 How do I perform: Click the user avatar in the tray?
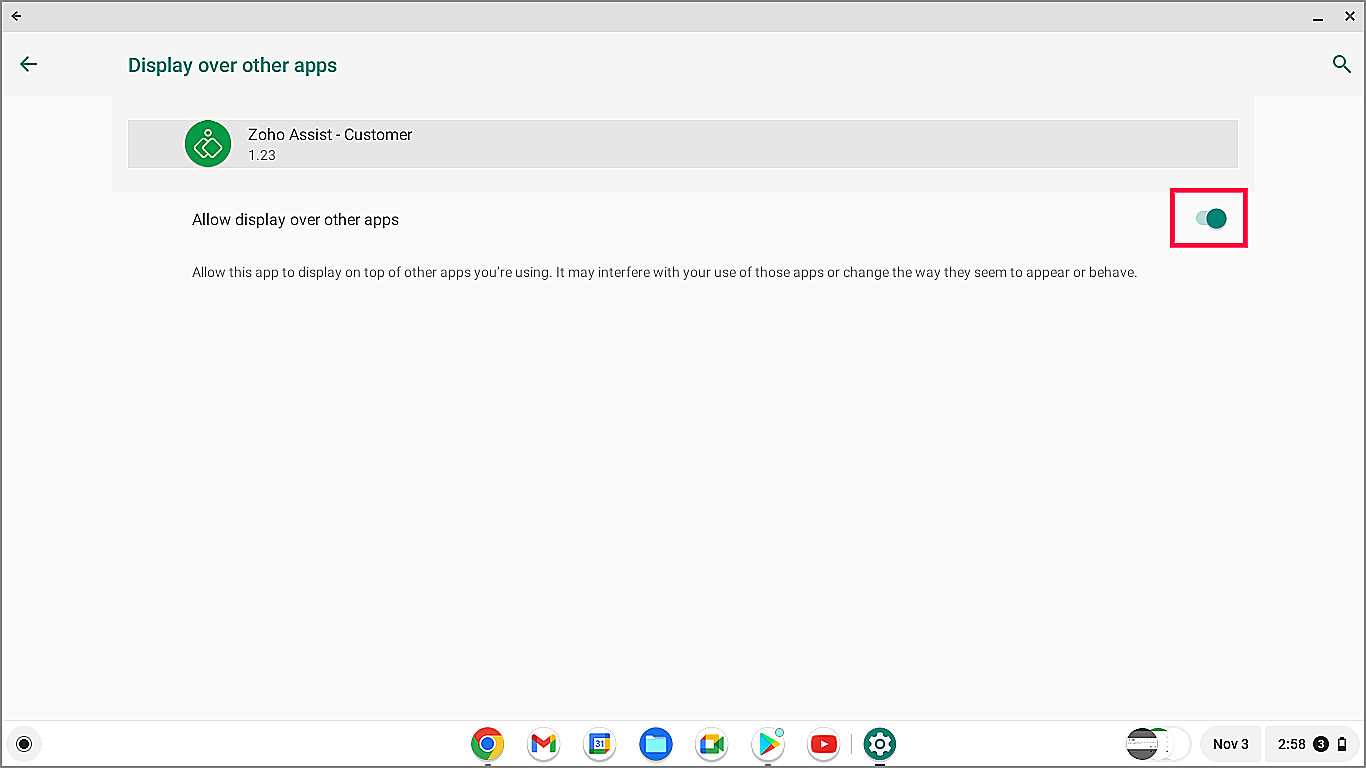[x=1143, y=744]
